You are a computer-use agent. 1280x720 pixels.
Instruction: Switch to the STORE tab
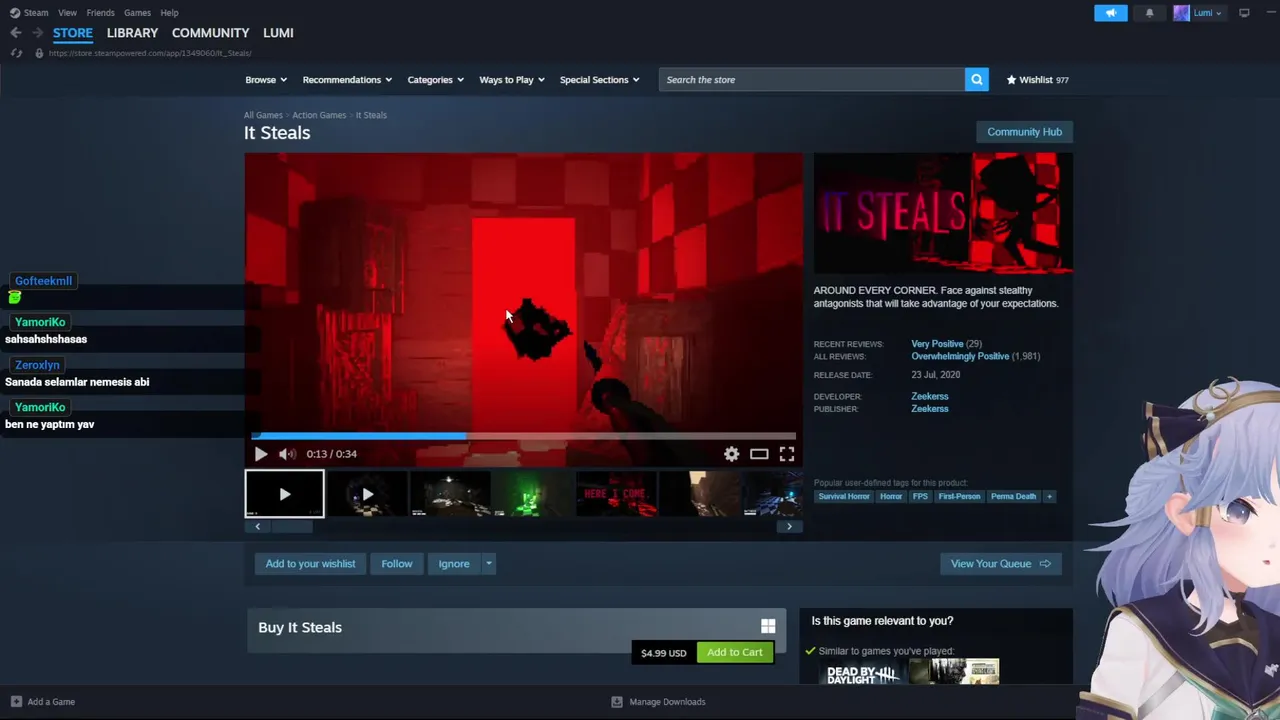pos(72,33)
